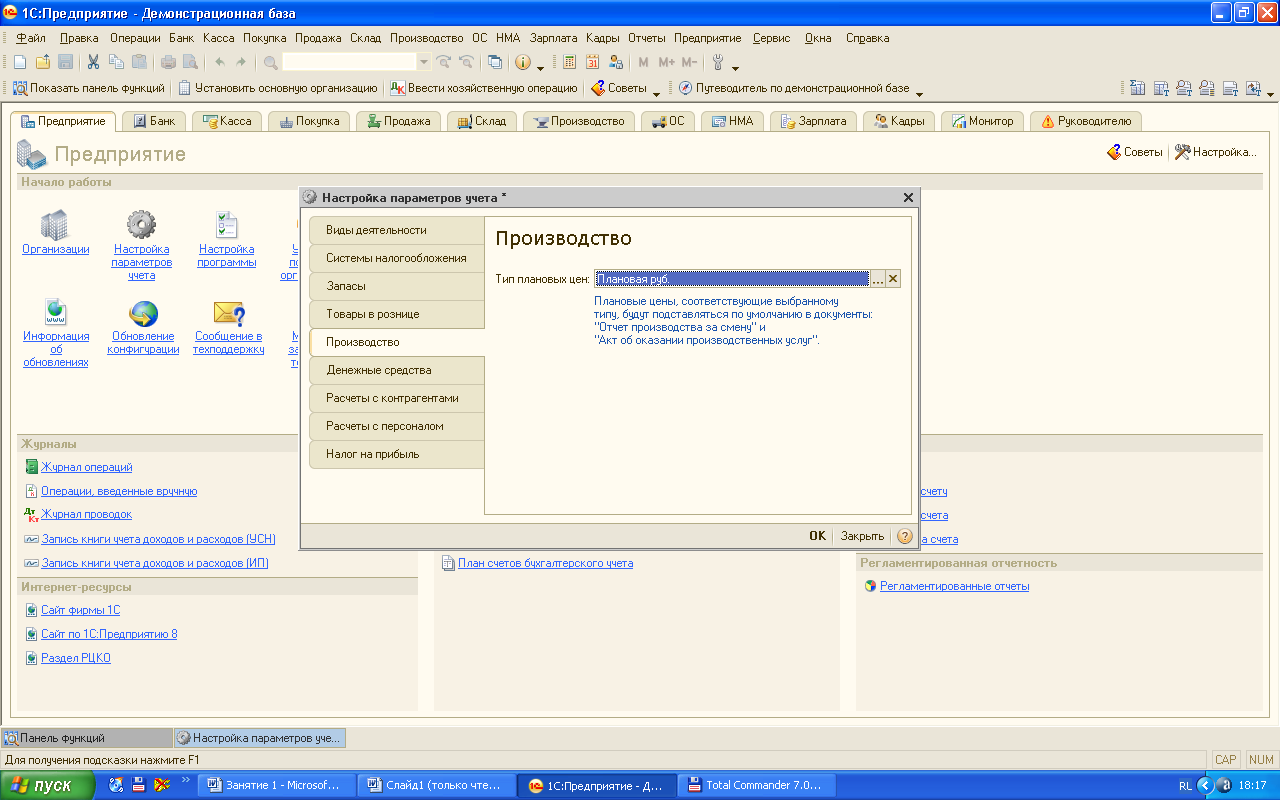1280x800 pixels.
Task: Click the New document icon in toolbar
Action: point(22,62)
